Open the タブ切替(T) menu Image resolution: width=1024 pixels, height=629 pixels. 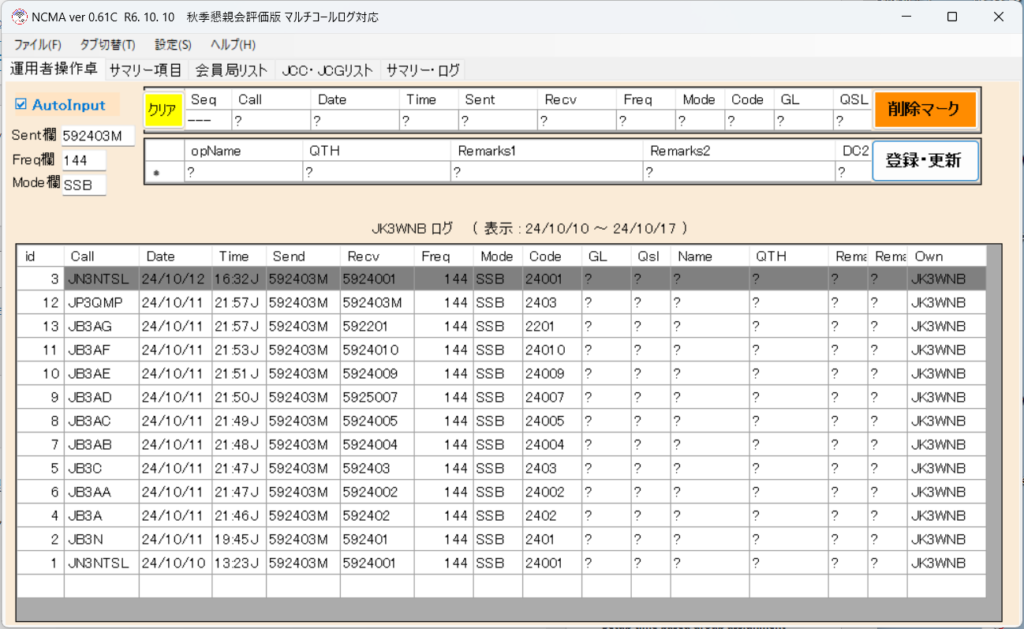pyautogui.click(x=107, y=44)
